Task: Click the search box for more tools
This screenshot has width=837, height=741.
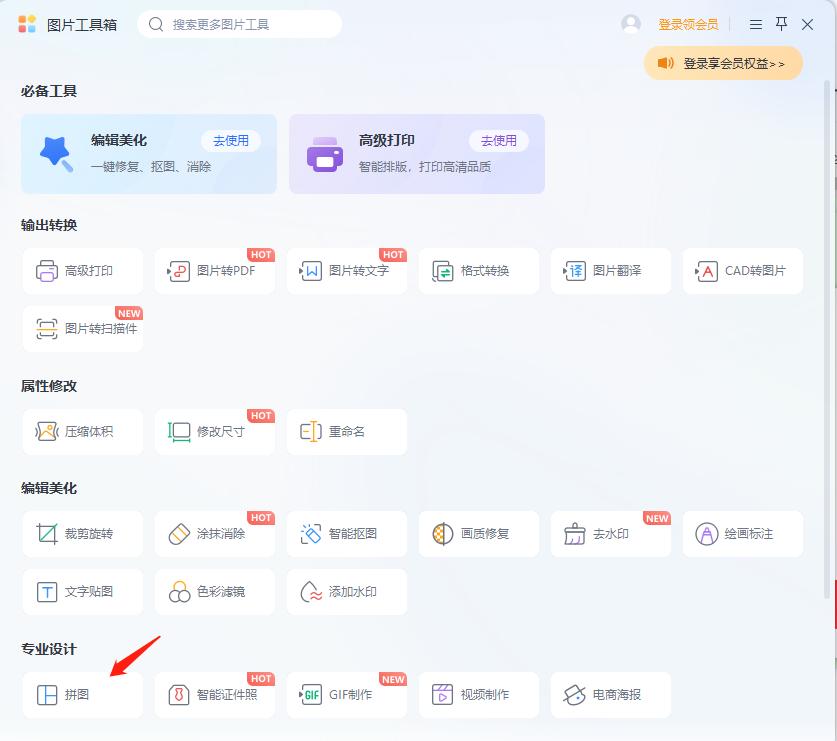Action: click(x=240, y=24)
